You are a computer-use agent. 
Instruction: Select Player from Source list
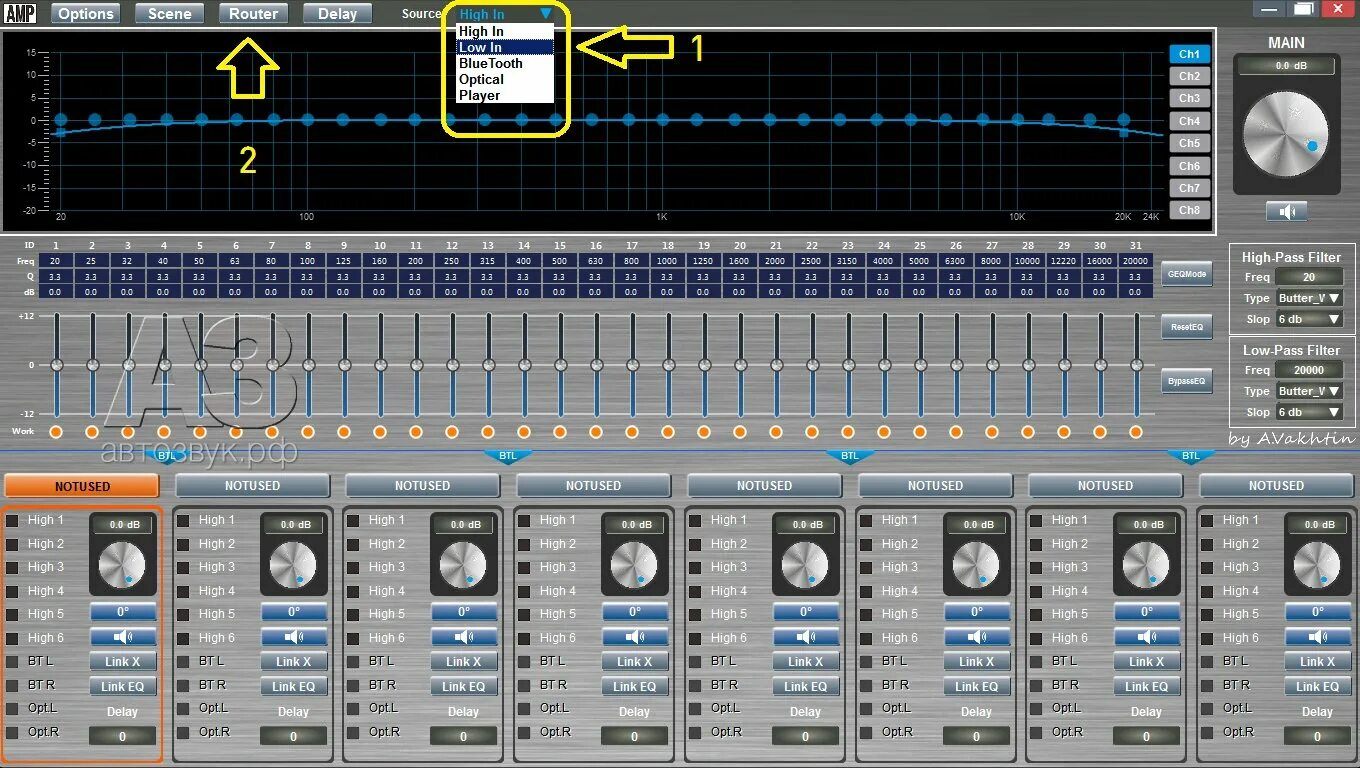click(505, 95)
